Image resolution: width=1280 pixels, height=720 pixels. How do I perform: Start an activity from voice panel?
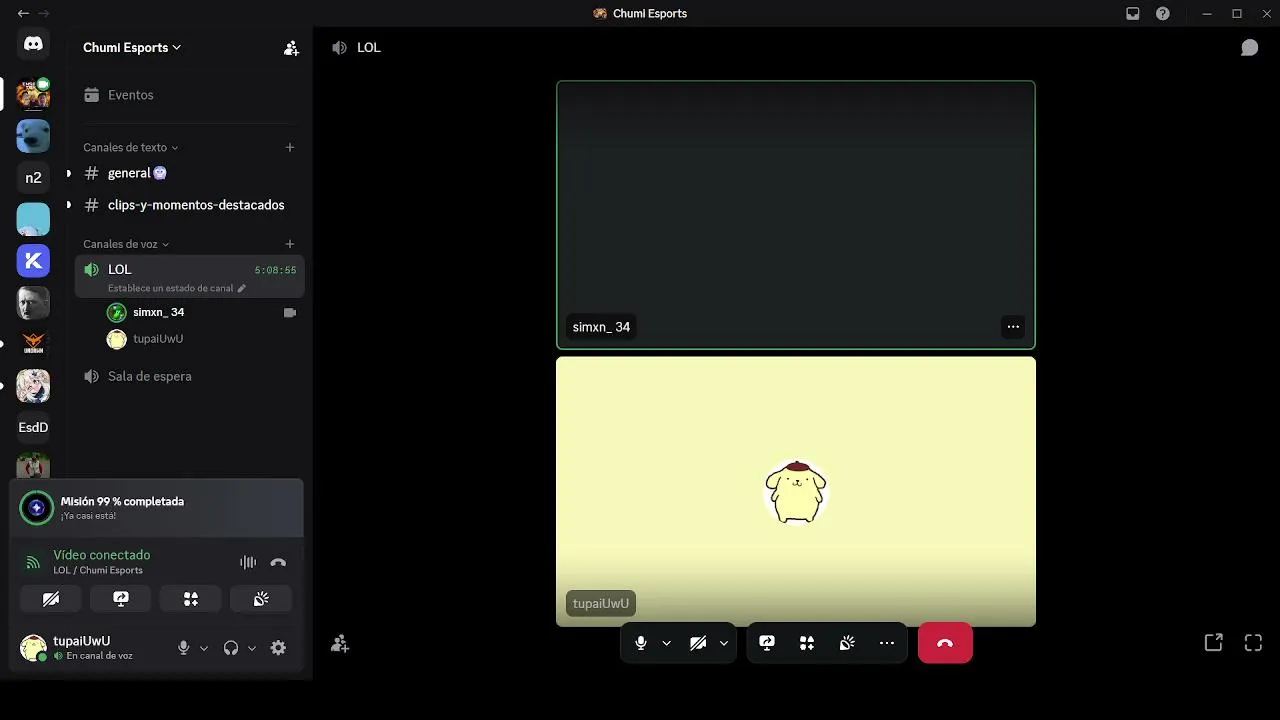(191, 599)
